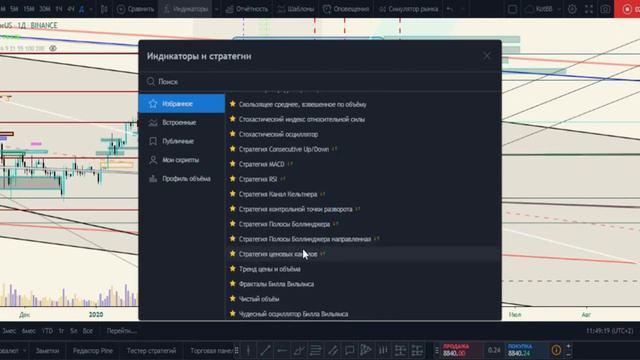
Task: Unfavorite star for Стохастический индекс относительной силы
Action: (233, 119)
